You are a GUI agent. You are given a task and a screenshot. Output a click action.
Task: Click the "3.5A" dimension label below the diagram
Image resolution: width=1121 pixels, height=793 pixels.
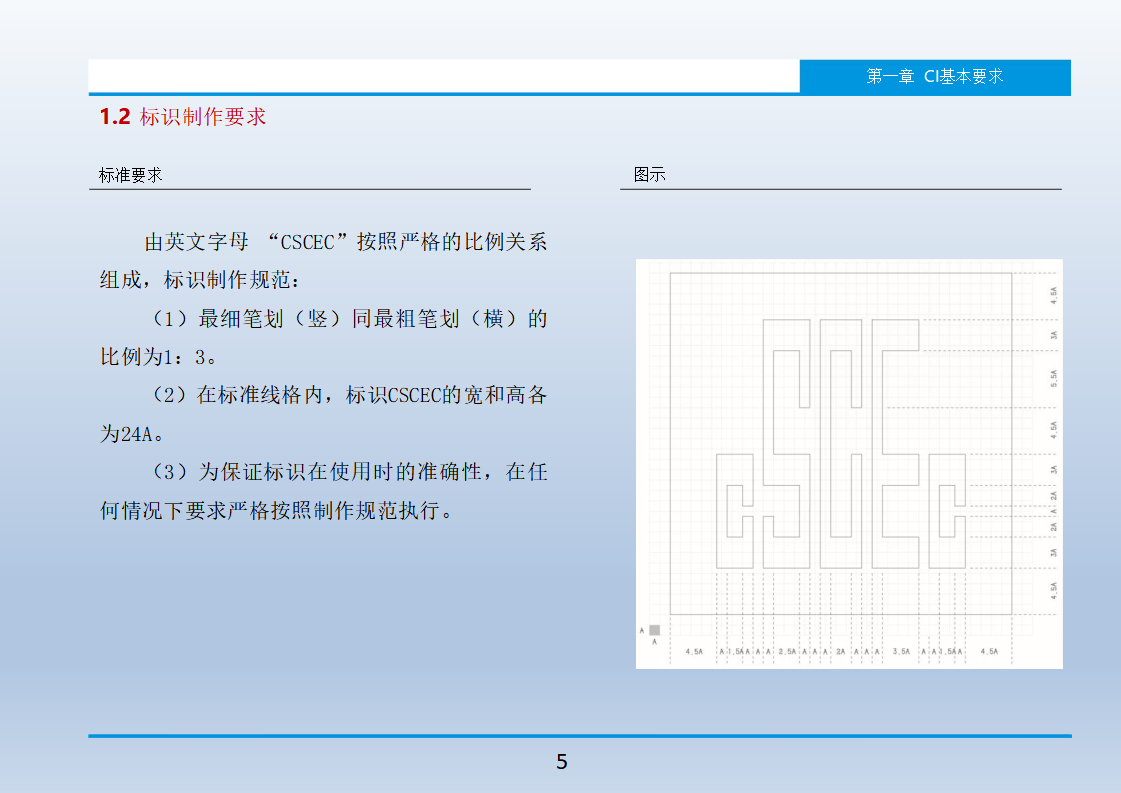pyautogui.click(x=901, y=651)
